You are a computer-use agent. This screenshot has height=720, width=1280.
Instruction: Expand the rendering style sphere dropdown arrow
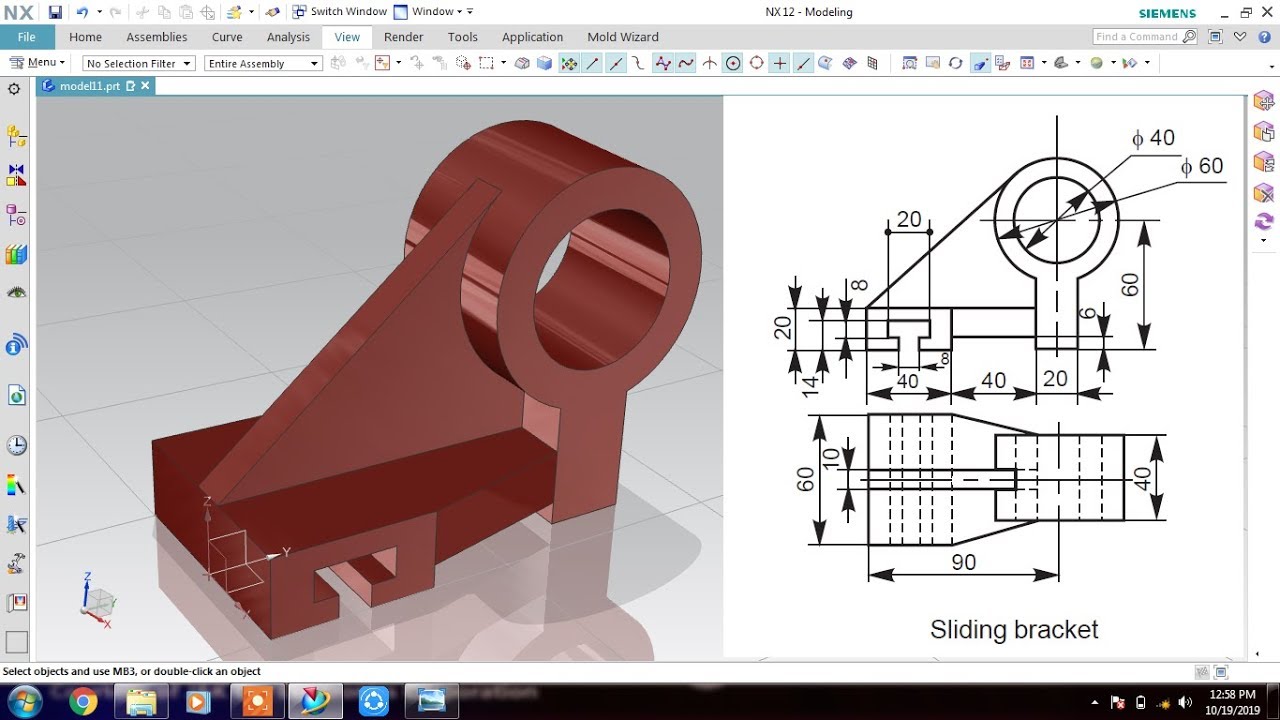1112,63
